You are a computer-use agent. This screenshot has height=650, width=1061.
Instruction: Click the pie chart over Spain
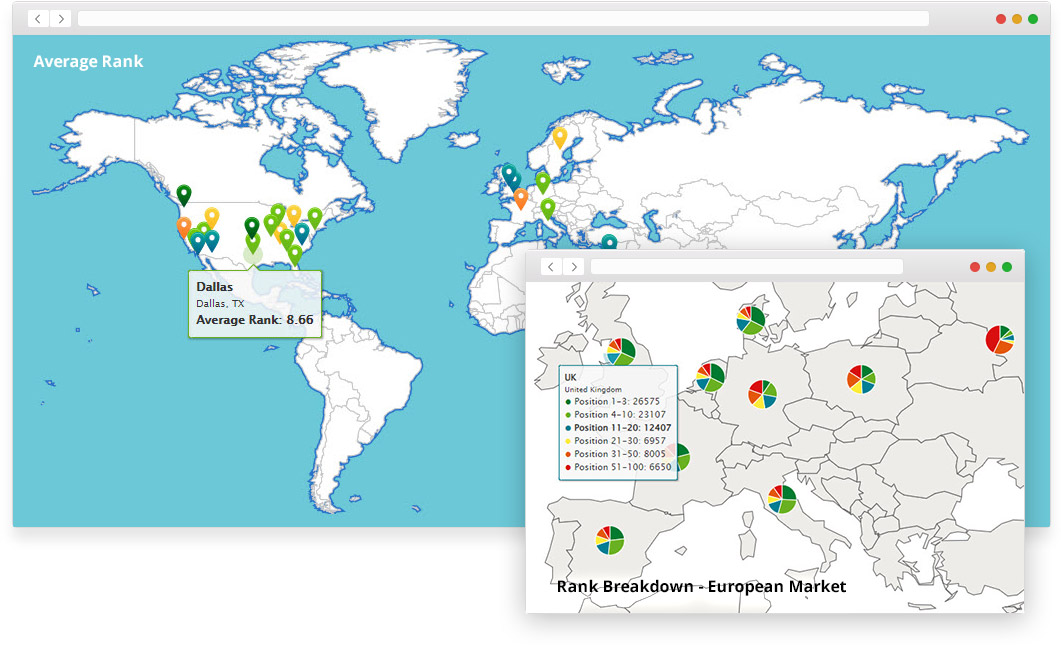(609, 540)
